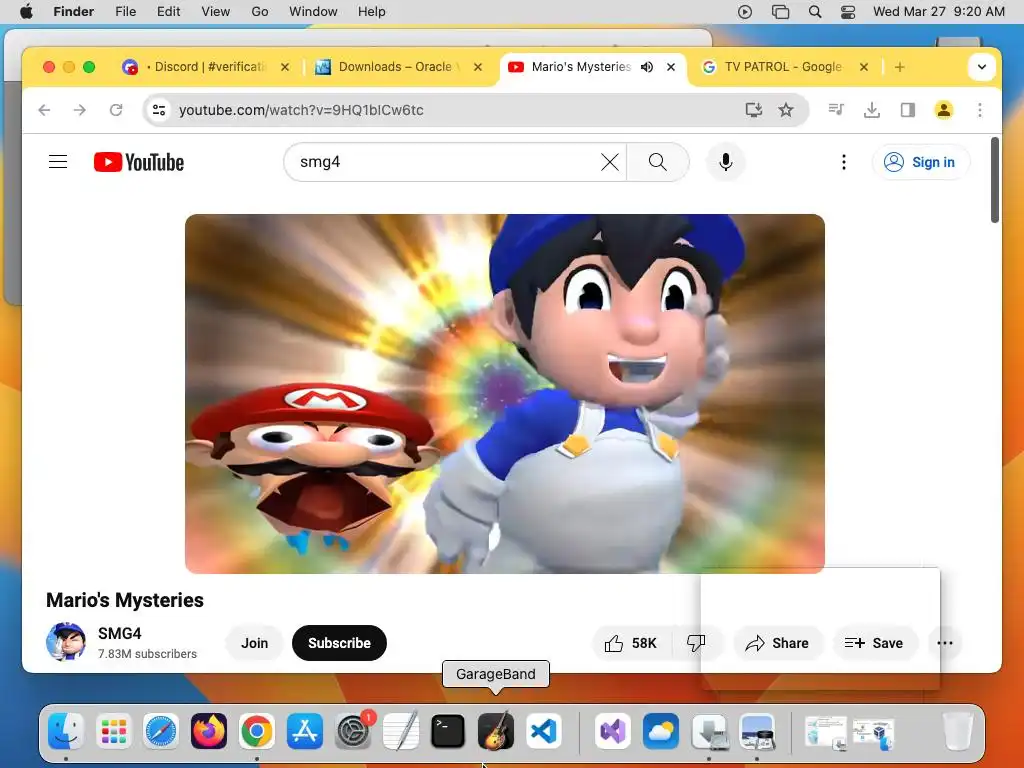Join the SMG4 channel membership
Screen dimensions: 1024x768
pos(254,643)
